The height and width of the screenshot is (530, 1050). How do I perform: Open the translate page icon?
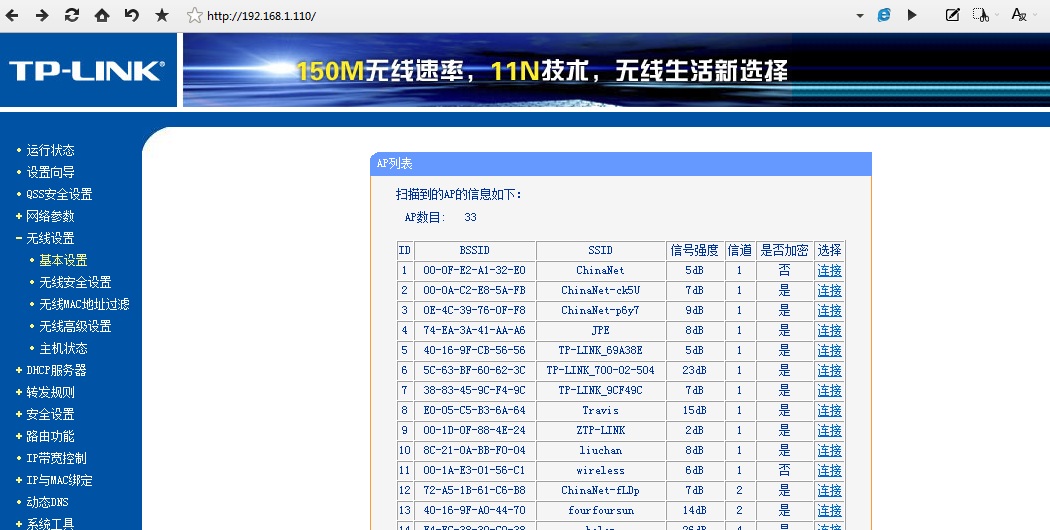pos(1019,15)
